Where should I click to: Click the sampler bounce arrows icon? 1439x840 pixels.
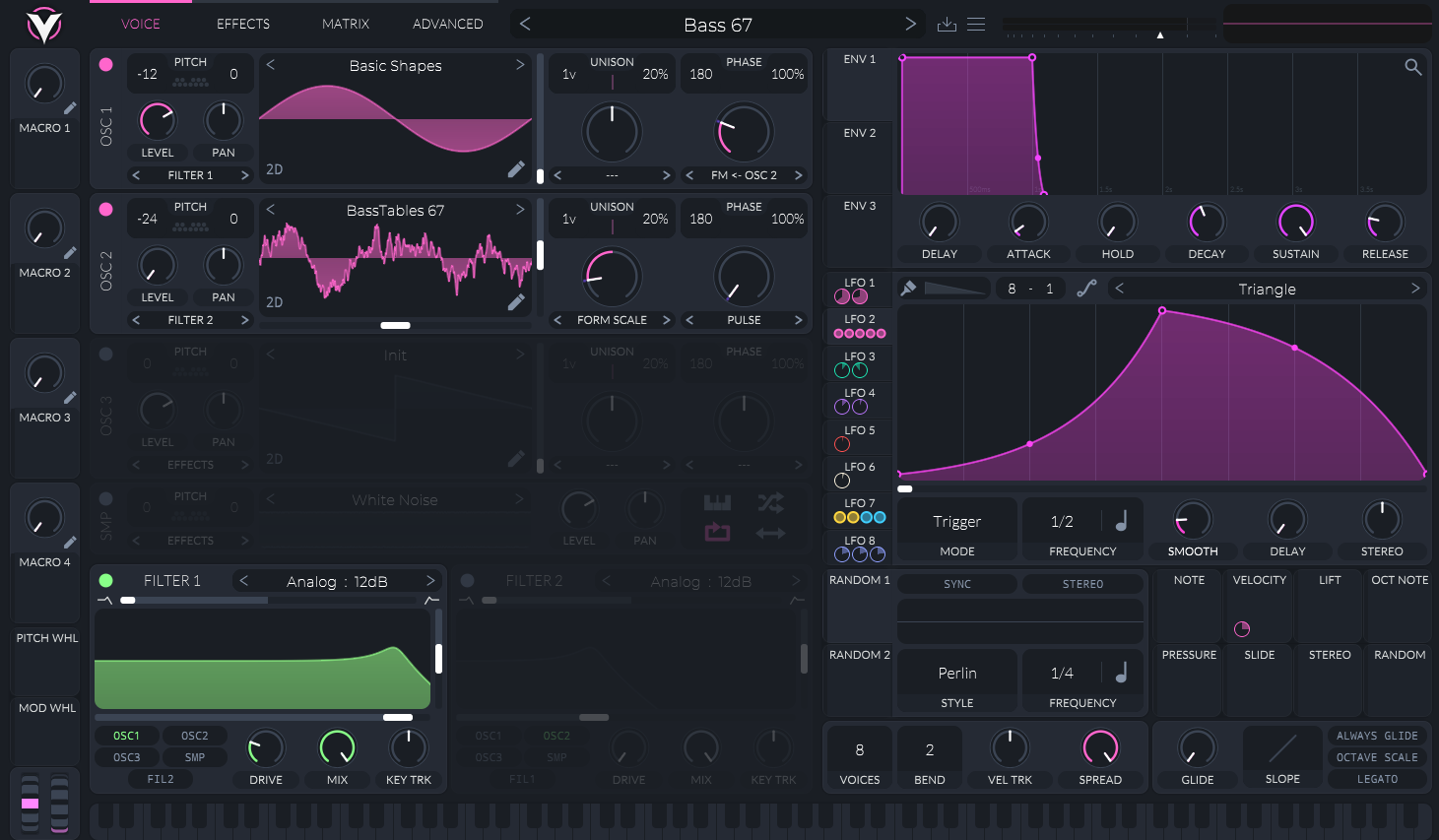[x=771, y=533]
